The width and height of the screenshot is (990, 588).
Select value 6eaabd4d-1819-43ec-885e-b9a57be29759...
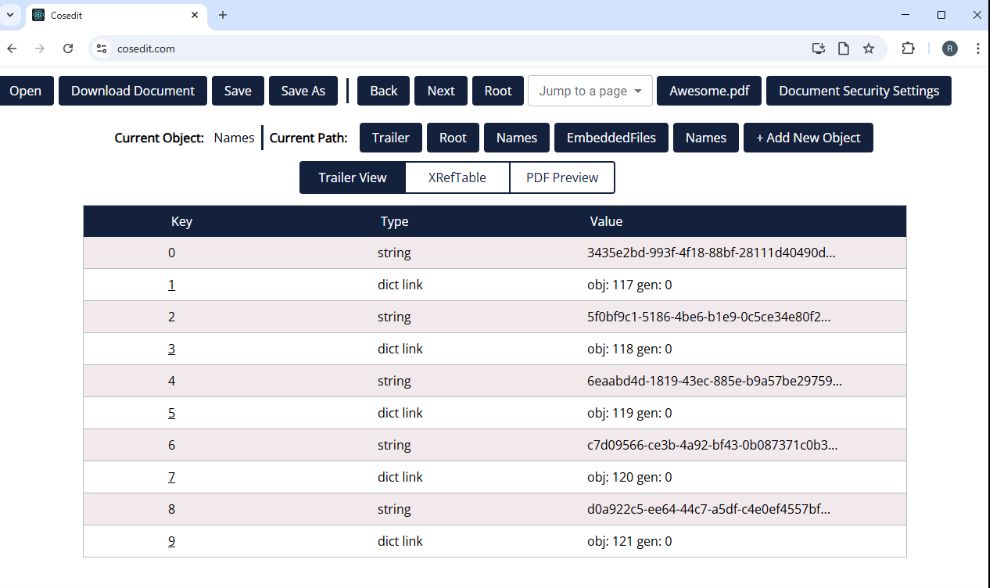[714, 381]
